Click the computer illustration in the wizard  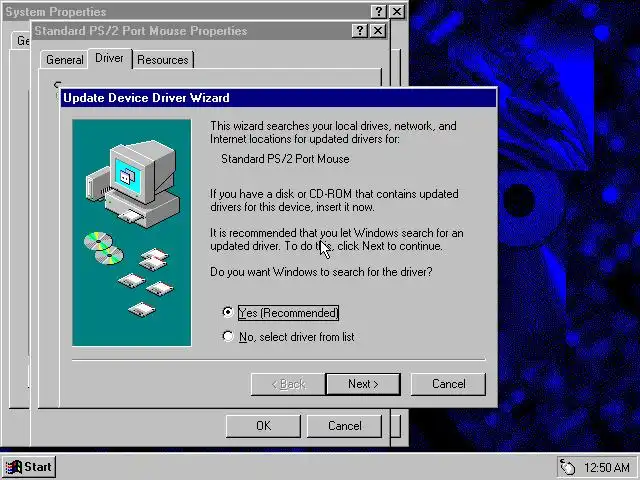click(x=133, y=183)
